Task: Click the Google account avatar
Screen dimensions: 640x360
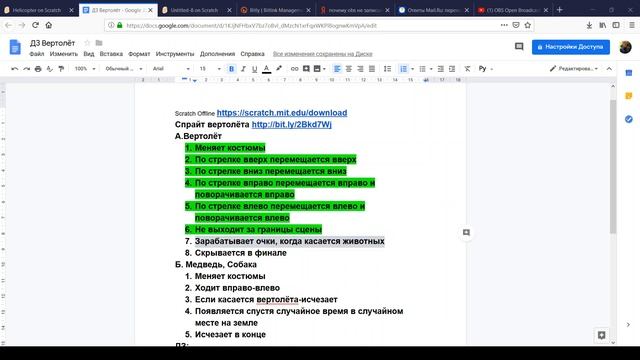Action: tap(625, 47)
